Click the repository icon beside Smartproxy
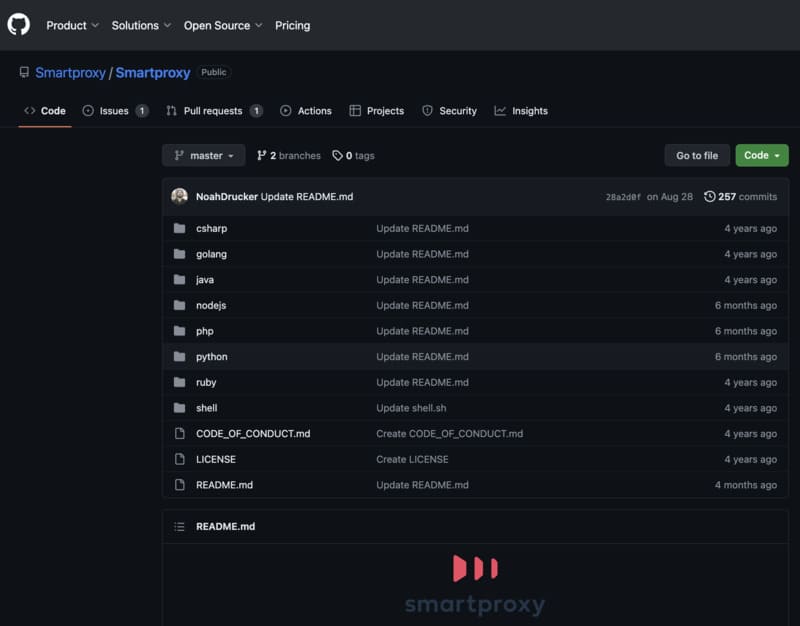This screenshot has height=626, width=800. (24, 72)
